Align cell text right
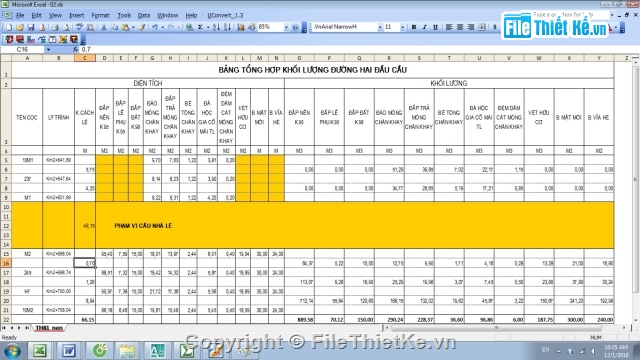640x360 pixels. coord(471,27)
